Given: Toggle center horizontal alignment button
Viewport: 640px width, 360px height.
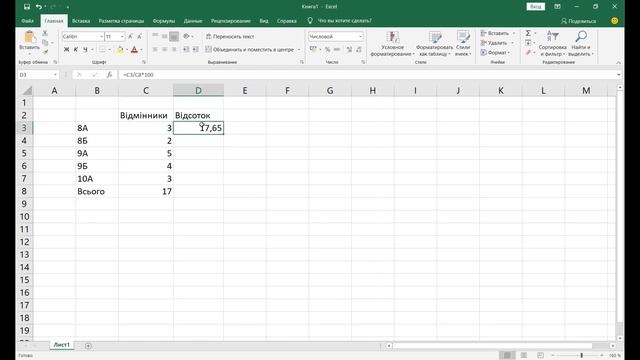Looking at the screenshot, I should click(x=164, y=49).
